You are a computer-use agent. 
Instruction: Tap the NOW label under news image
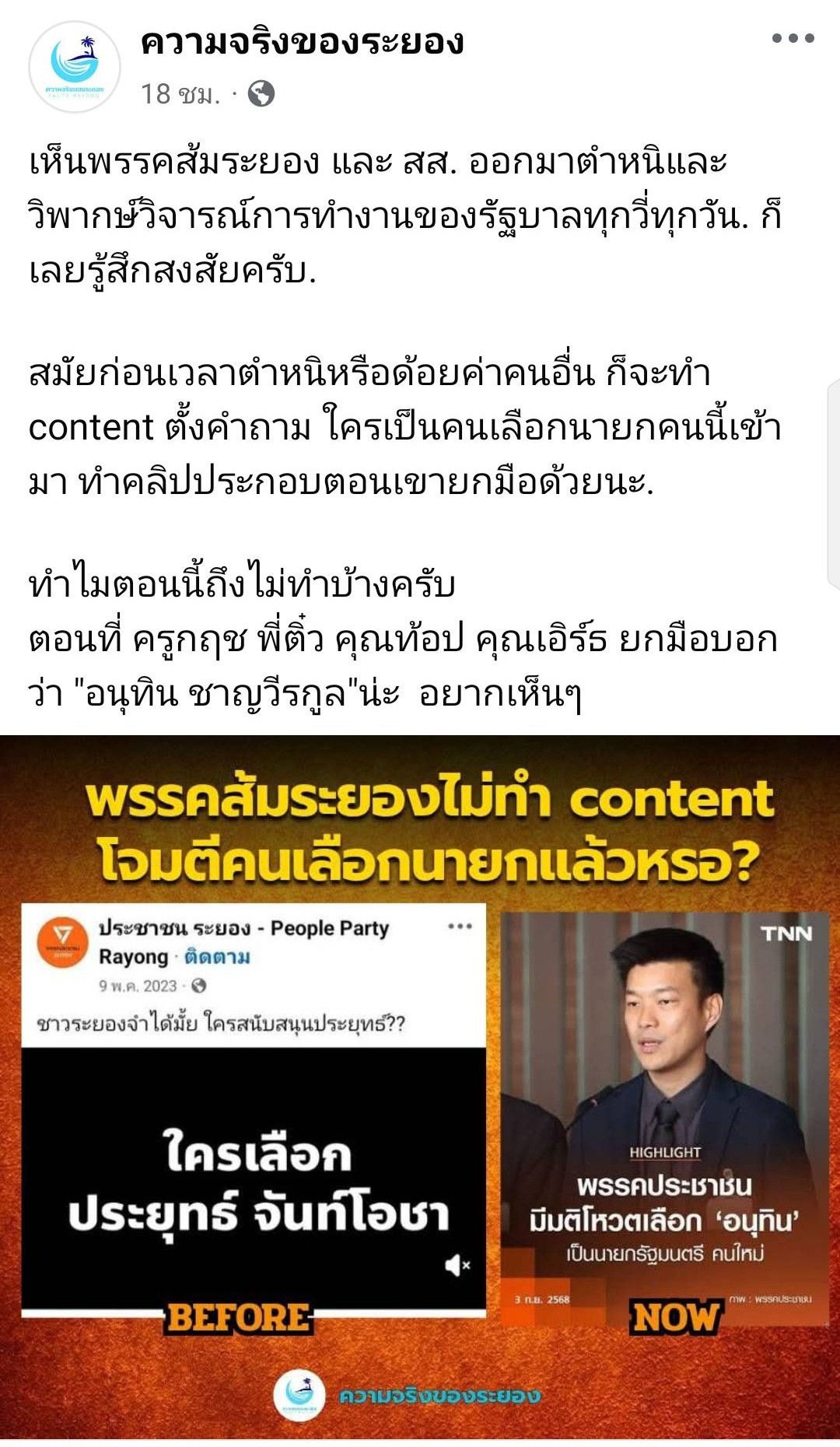(x=675, y=1318)
